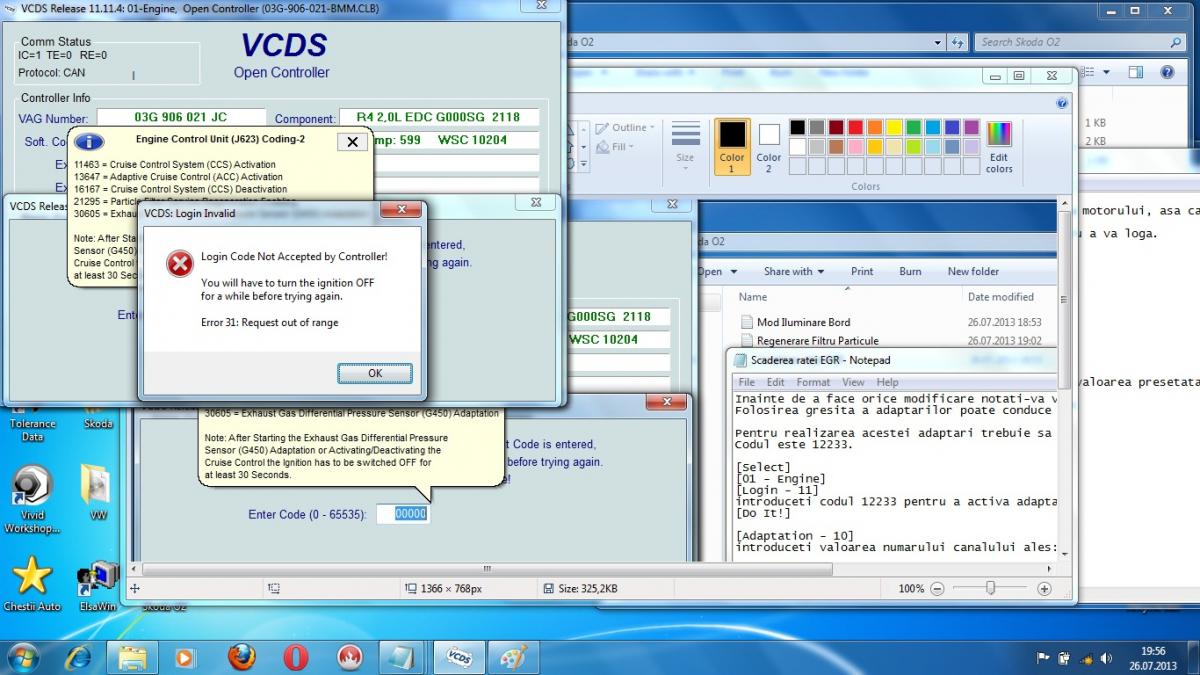Select Color 2 in Paint
1200x675 pixels.
(769, 147)
